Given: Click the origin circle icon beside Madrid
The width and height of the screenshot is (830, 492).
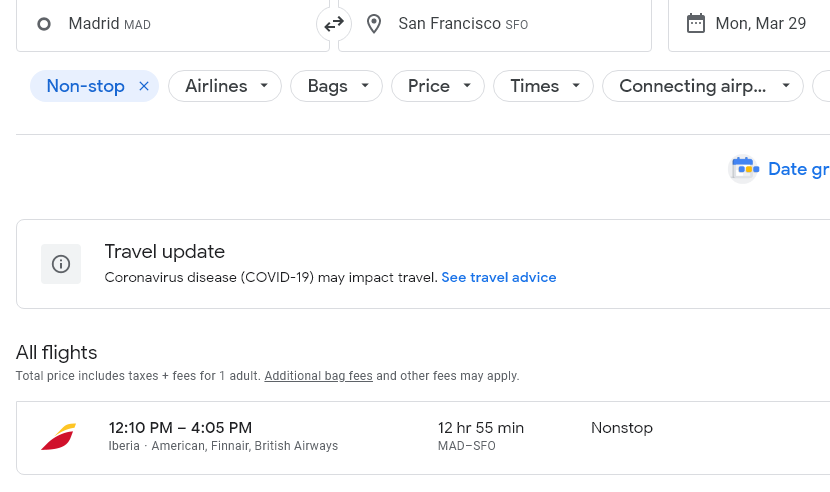Looking at the screenshot, I should click(x=44, y=24).
